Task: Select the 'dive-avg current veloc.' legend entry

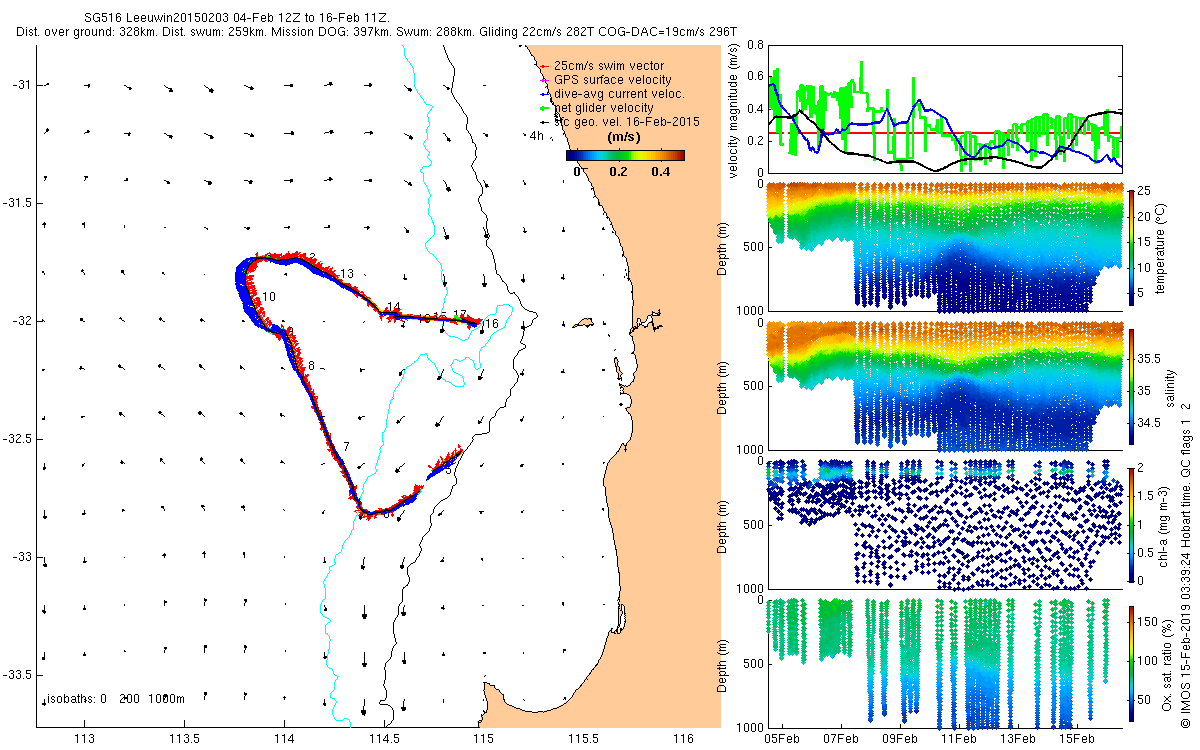Action: (x=618, y=94)
